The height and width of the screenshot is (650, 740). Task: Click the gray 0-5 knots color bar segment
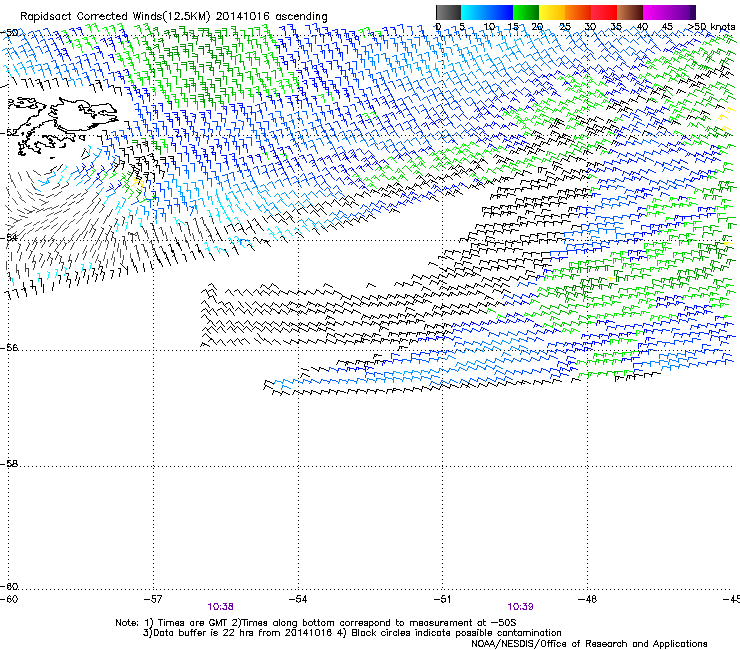point(448,12)
